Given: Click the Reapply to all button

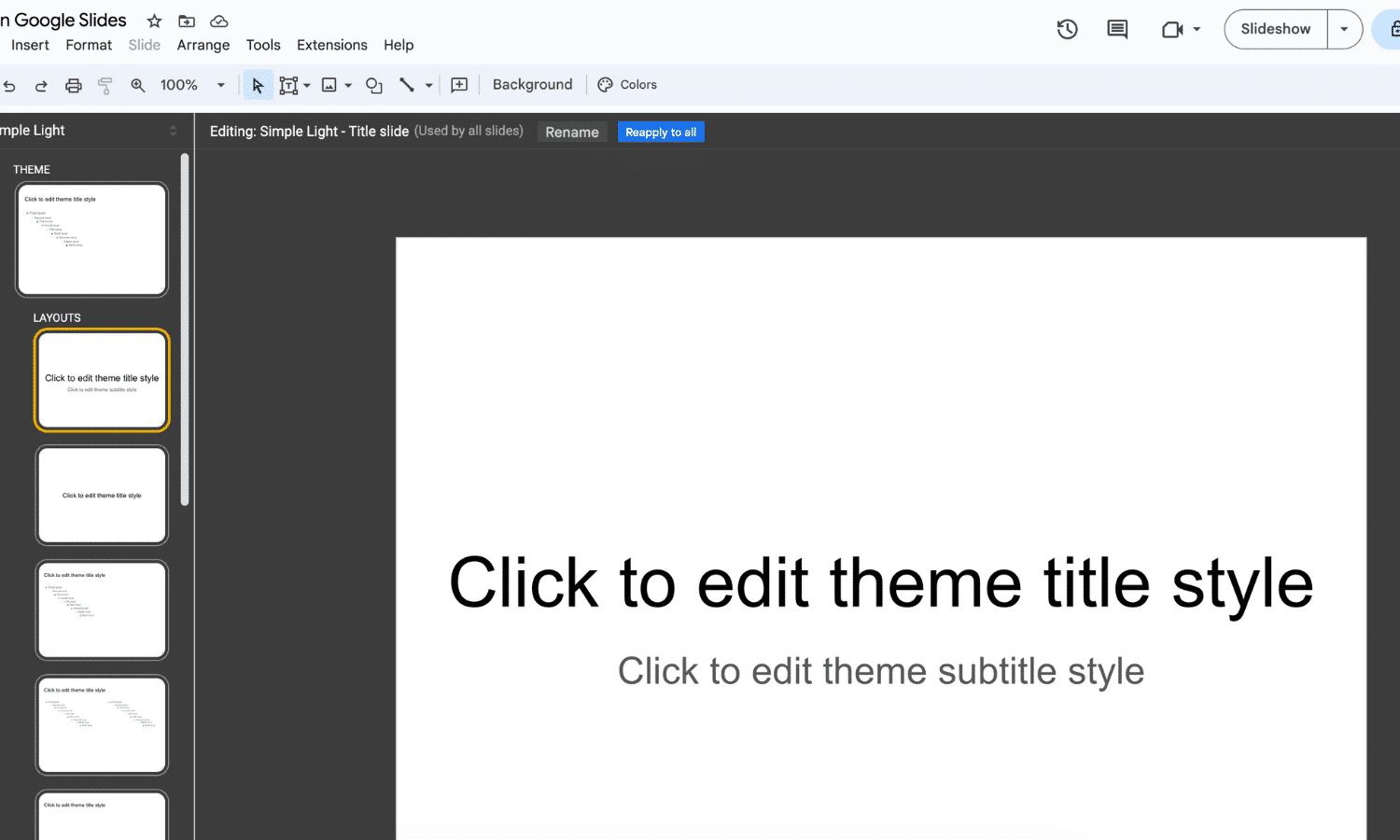Looking at the screenshot, I should point(661,131).
